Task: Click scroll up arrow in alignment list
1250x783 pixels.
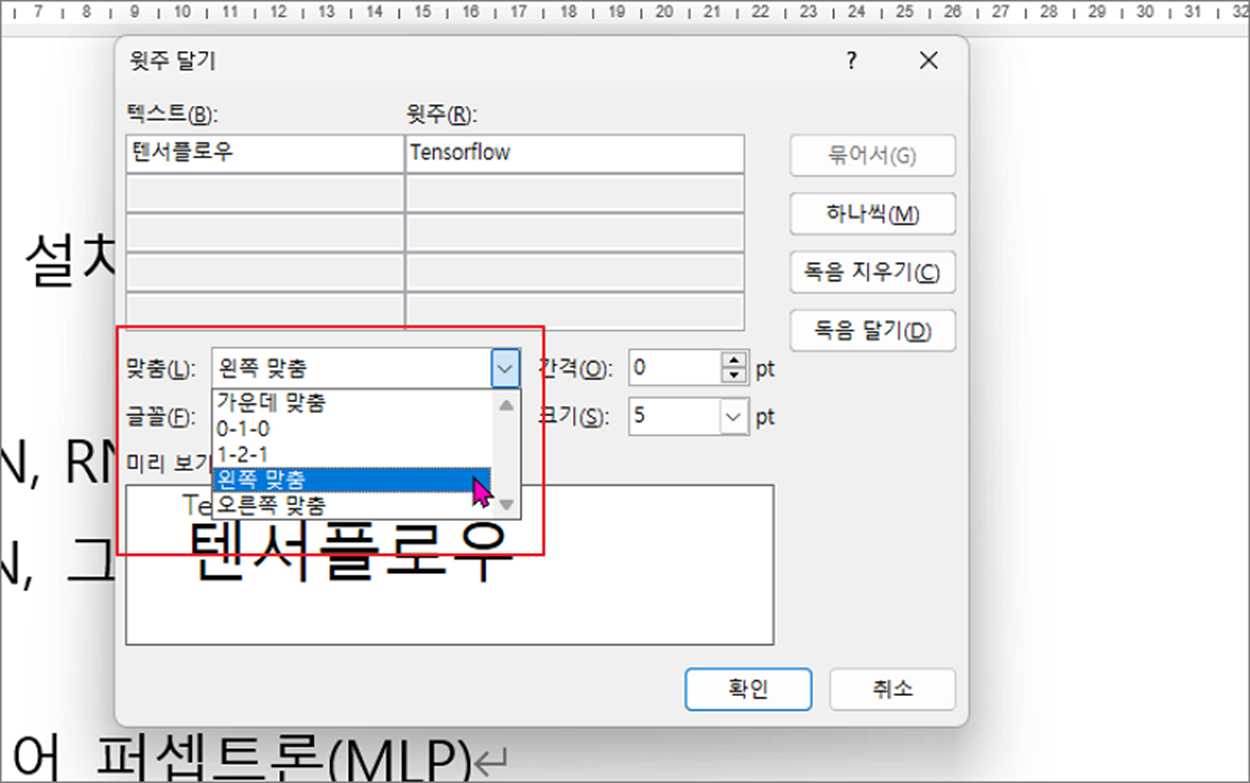Action: 506,404
